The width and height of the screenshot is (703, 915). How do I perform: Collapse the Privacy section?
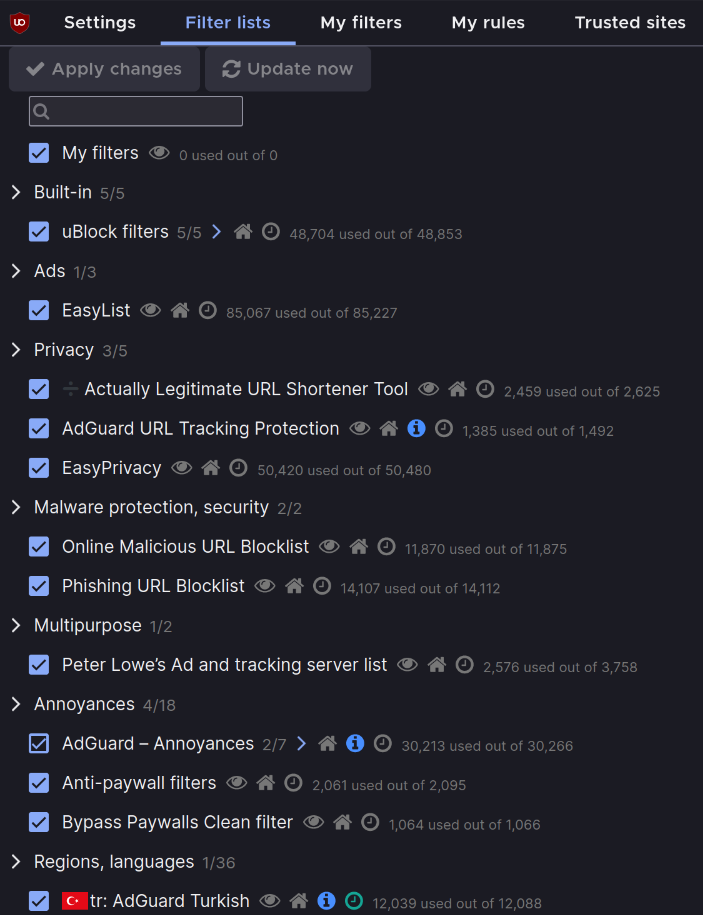pyautogui.click(x=16, y=350)
